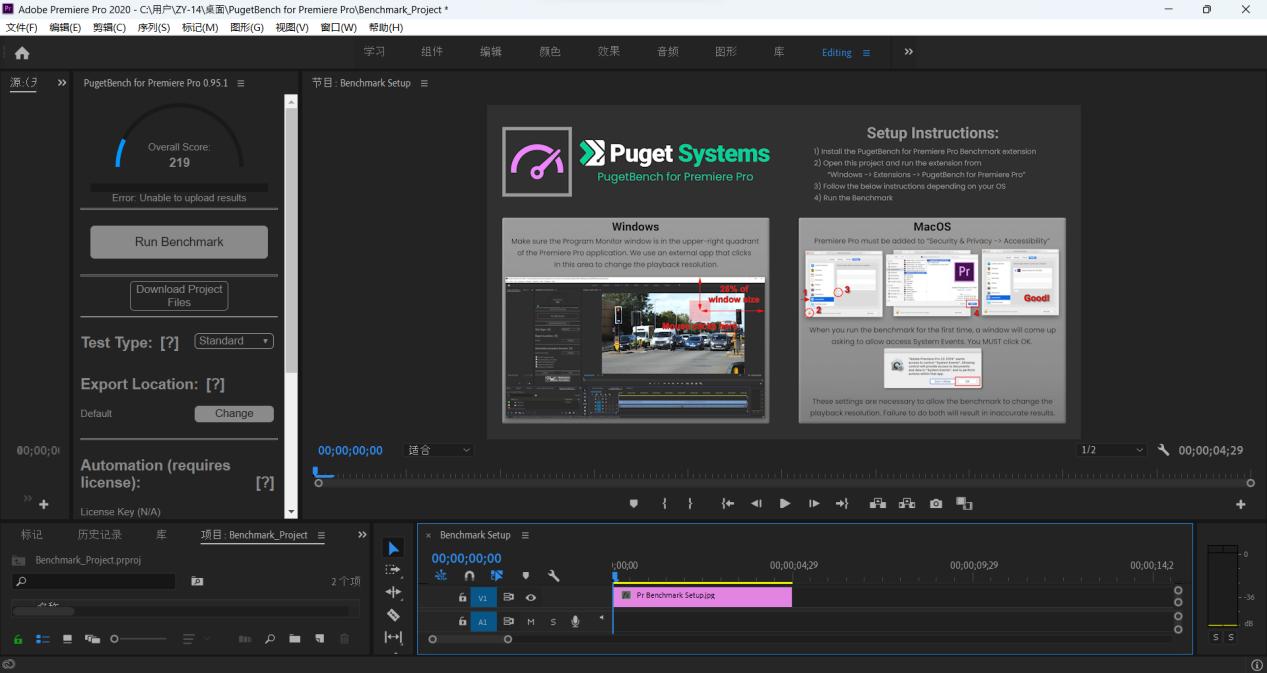Screen dimensions: 1267x673
Task: Toggle lock on the V1 track
Action: point(462,598)
